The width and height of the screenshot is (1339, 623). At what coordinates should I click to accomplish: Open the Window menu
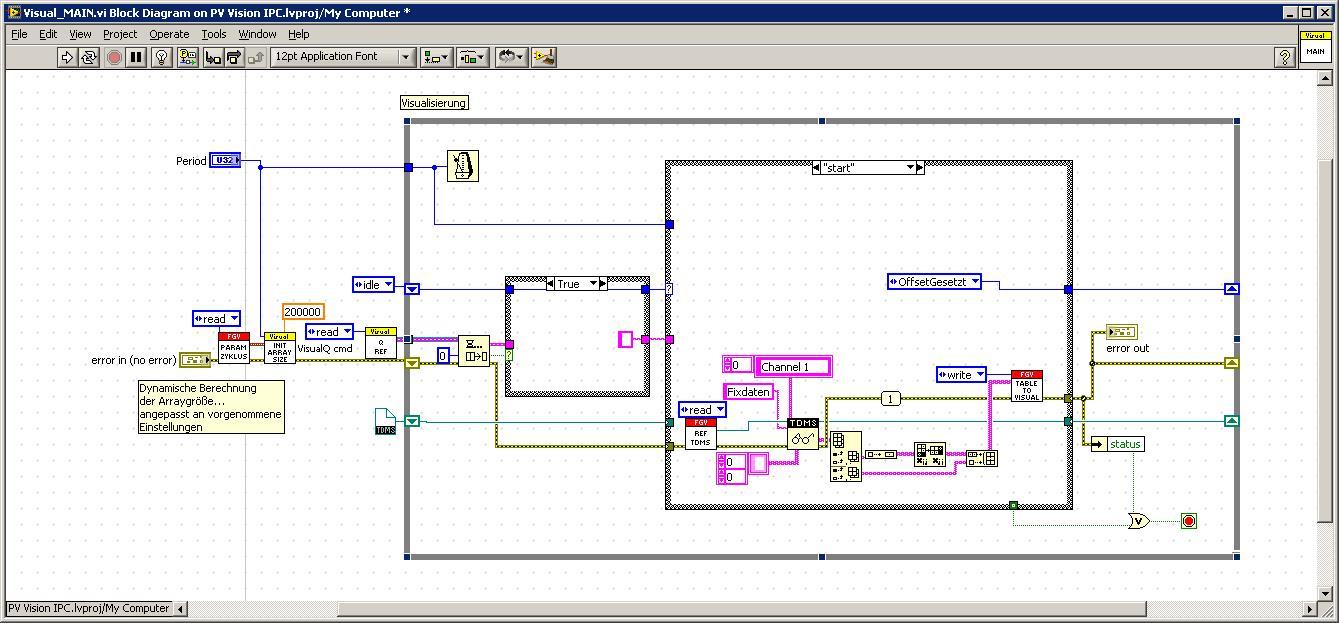click(257, 34)
